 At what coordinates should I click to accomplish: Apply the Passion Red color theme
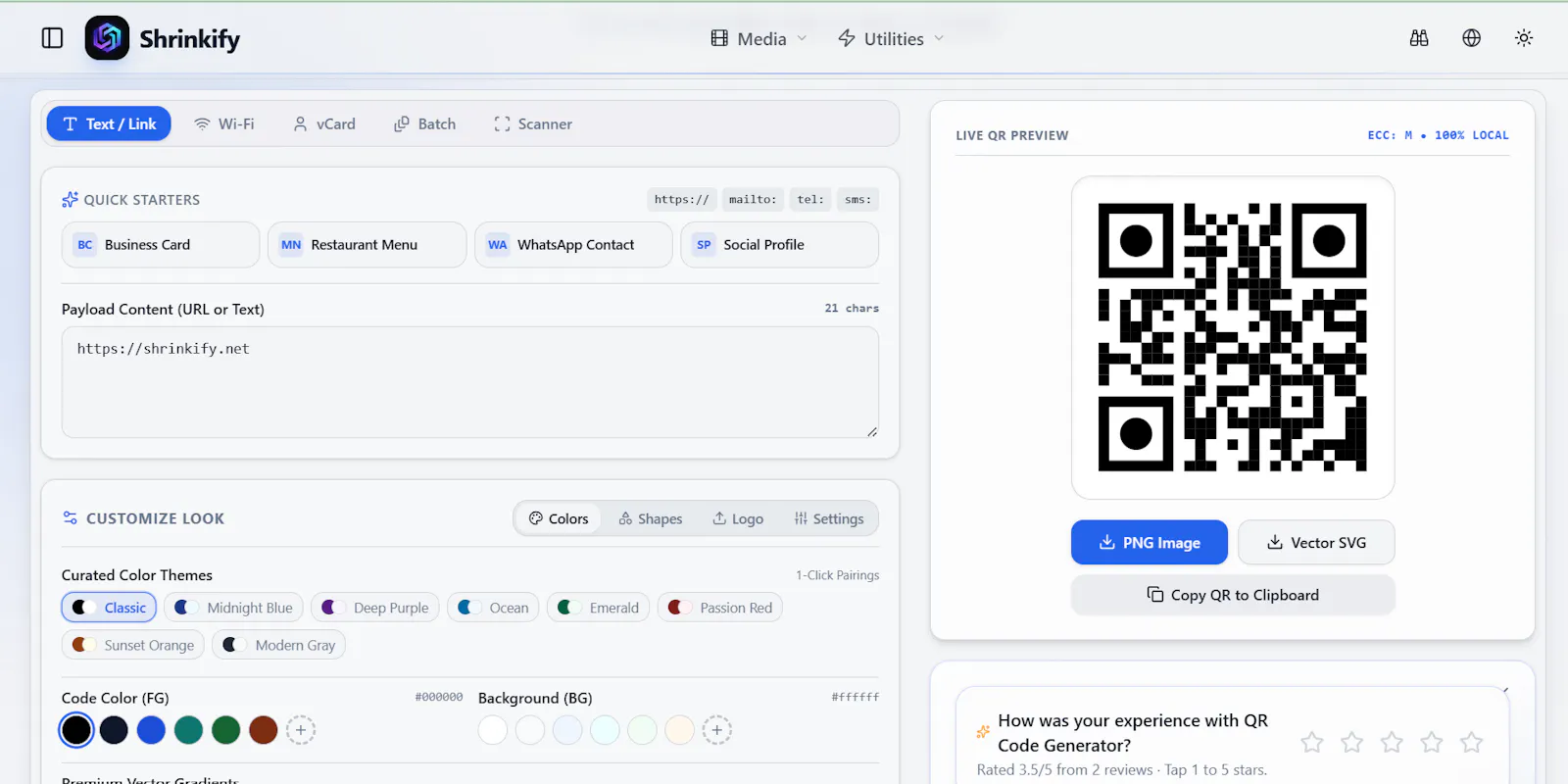(x=720, y=608)
